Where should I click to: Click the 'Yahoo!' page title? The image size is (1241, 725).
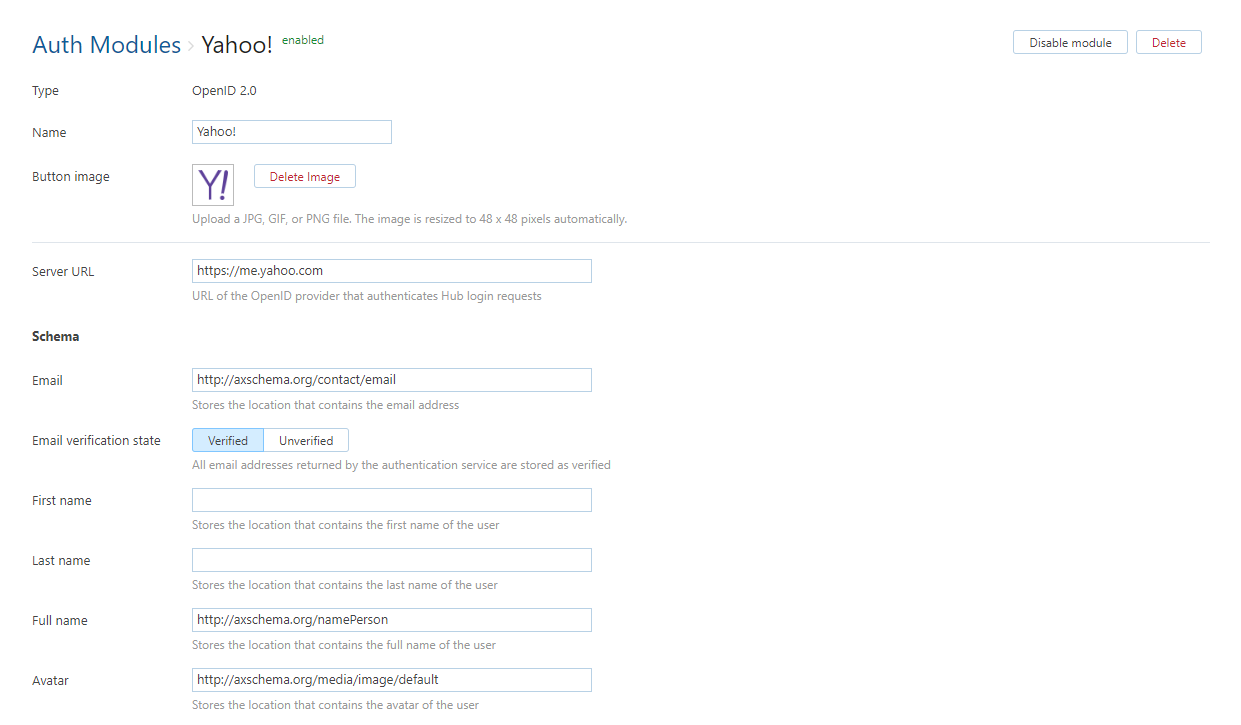237,45
